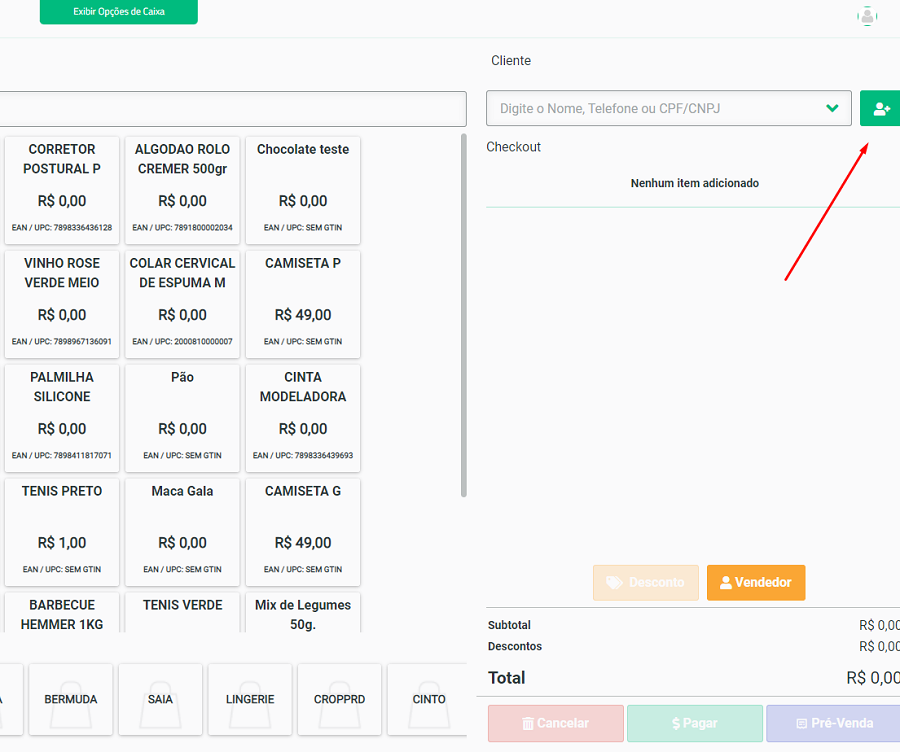Click the Subtotal label
The image size is (900, 752).
pyautogui.click(x=509, y=625)
